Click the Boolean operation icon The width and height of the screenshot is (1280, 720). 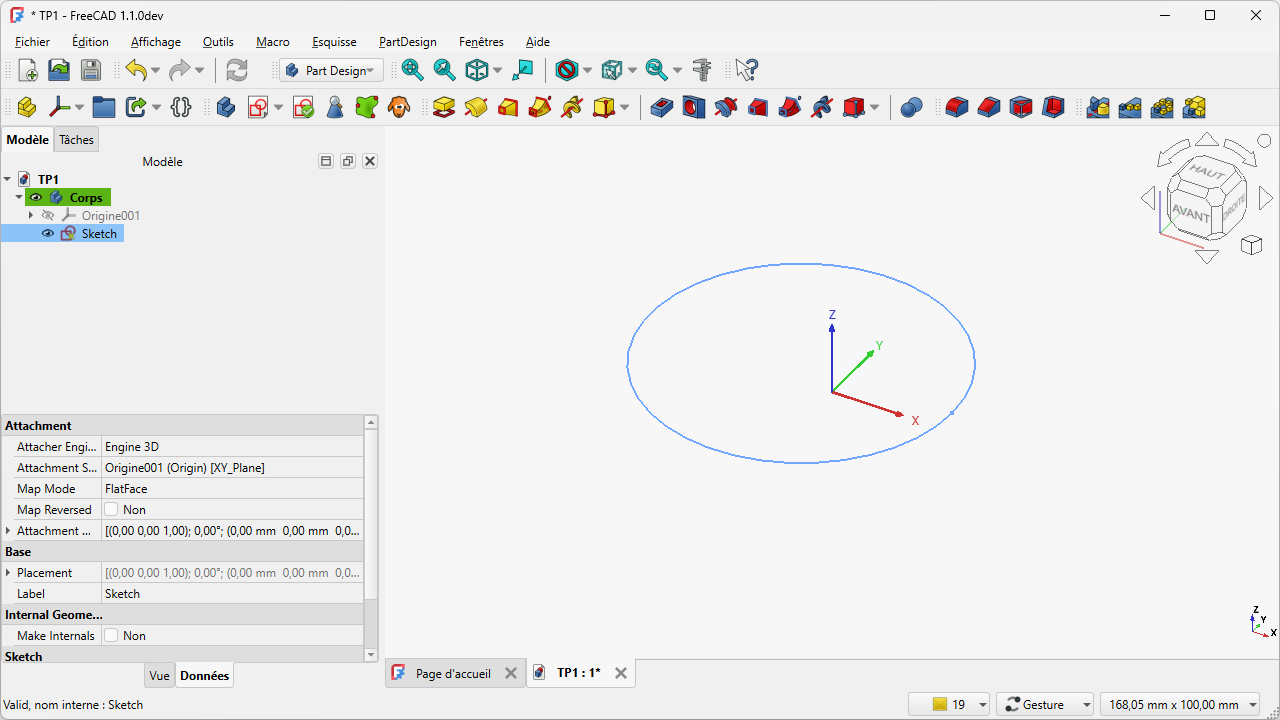[910, 107]
